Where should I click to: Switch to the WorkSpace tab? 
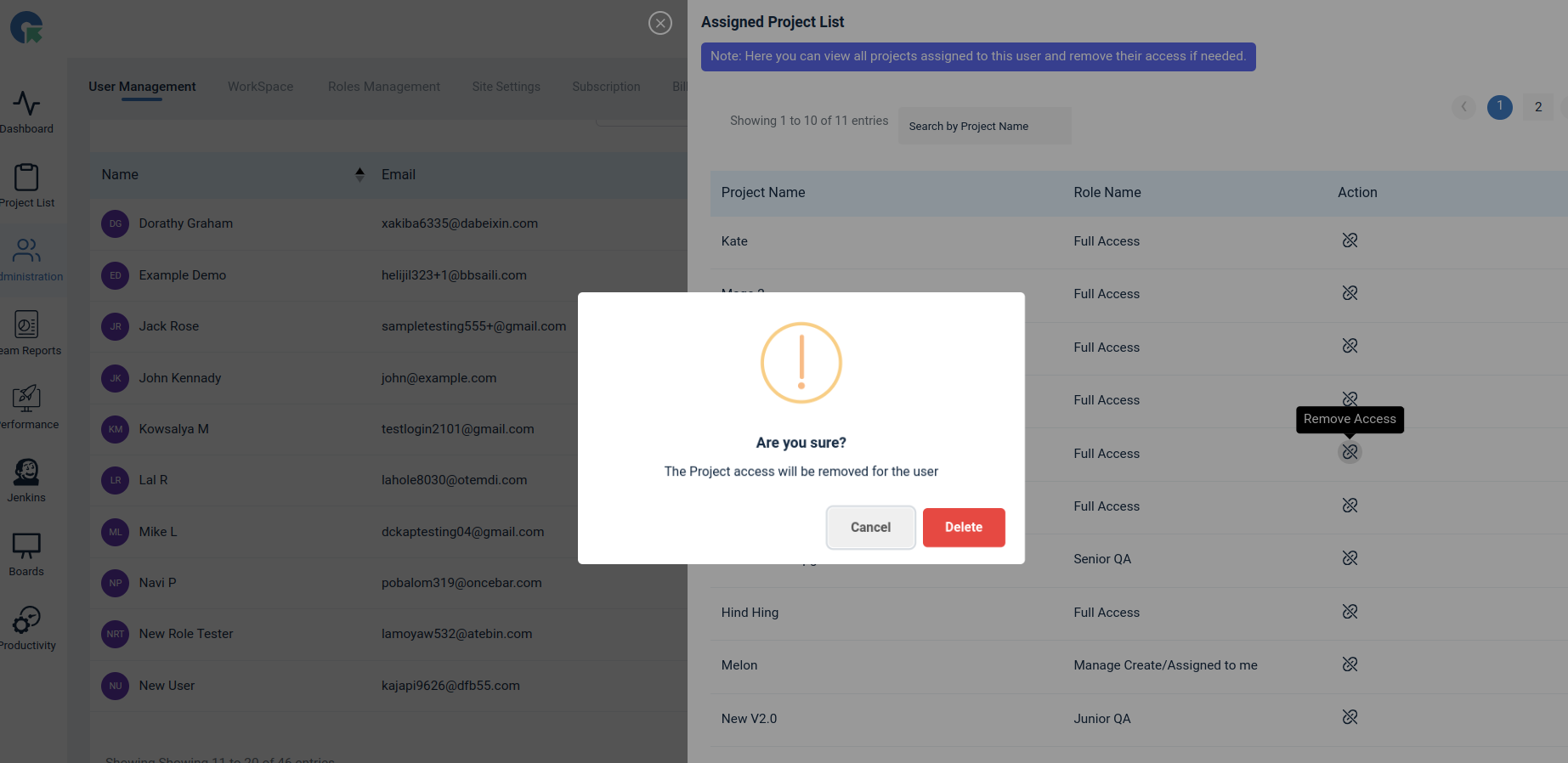click(x=261, y=87)
